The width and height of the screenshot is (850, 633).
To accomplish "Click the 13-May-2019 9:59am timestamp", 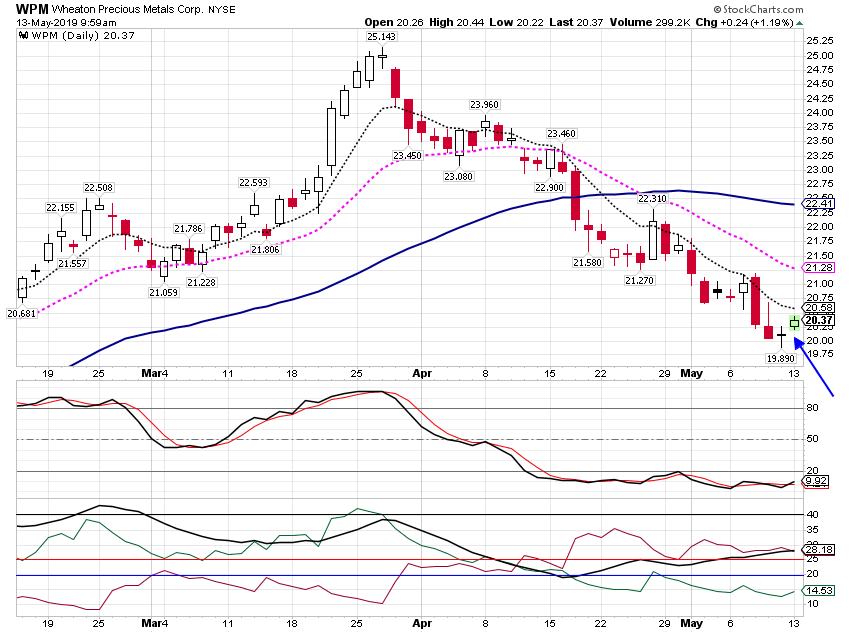I will [66, 23].
